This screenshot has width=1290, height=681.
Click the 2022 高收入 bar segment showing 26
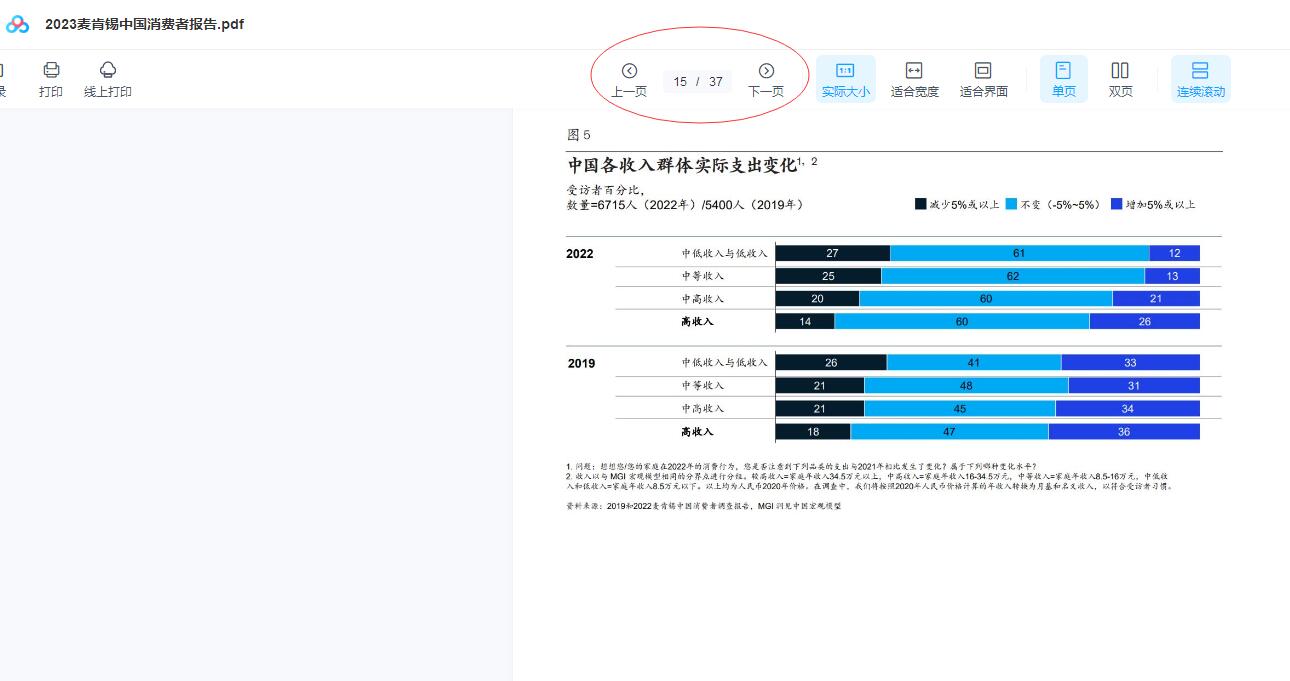[1144, 321]
